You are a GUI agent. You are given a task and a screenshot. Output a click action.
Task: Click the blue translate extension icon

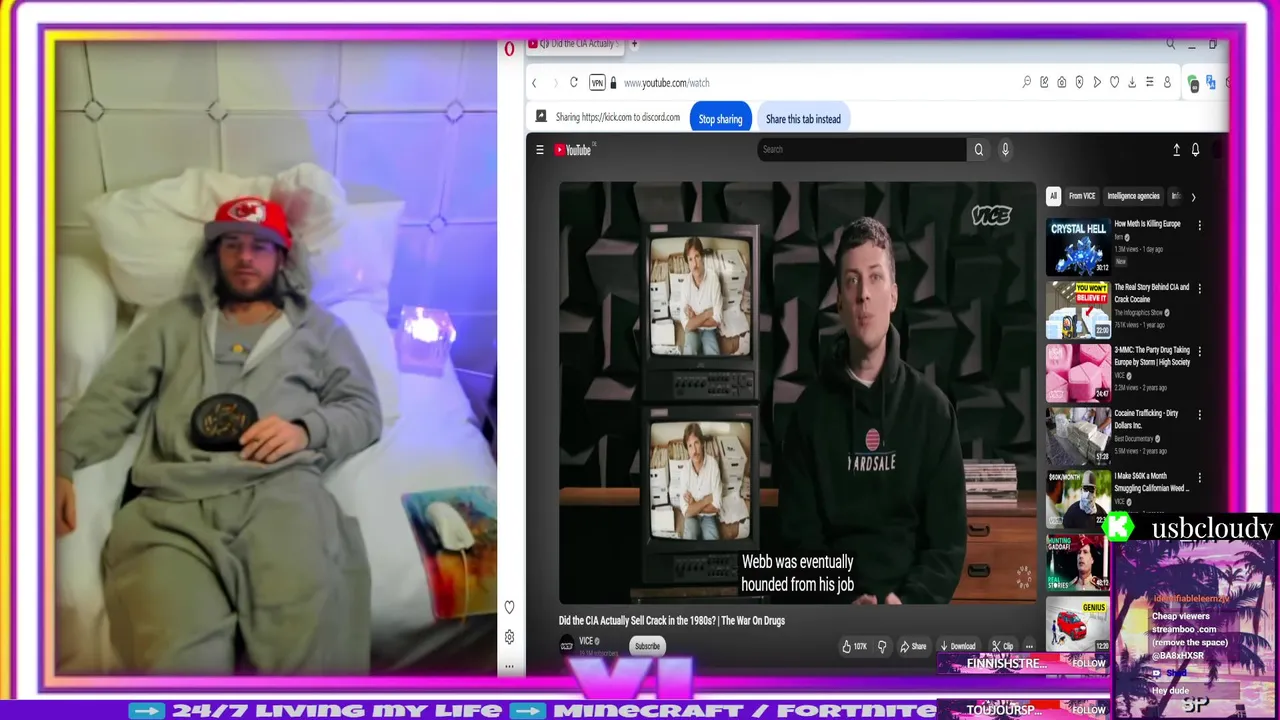click(x=1211, y=83)
